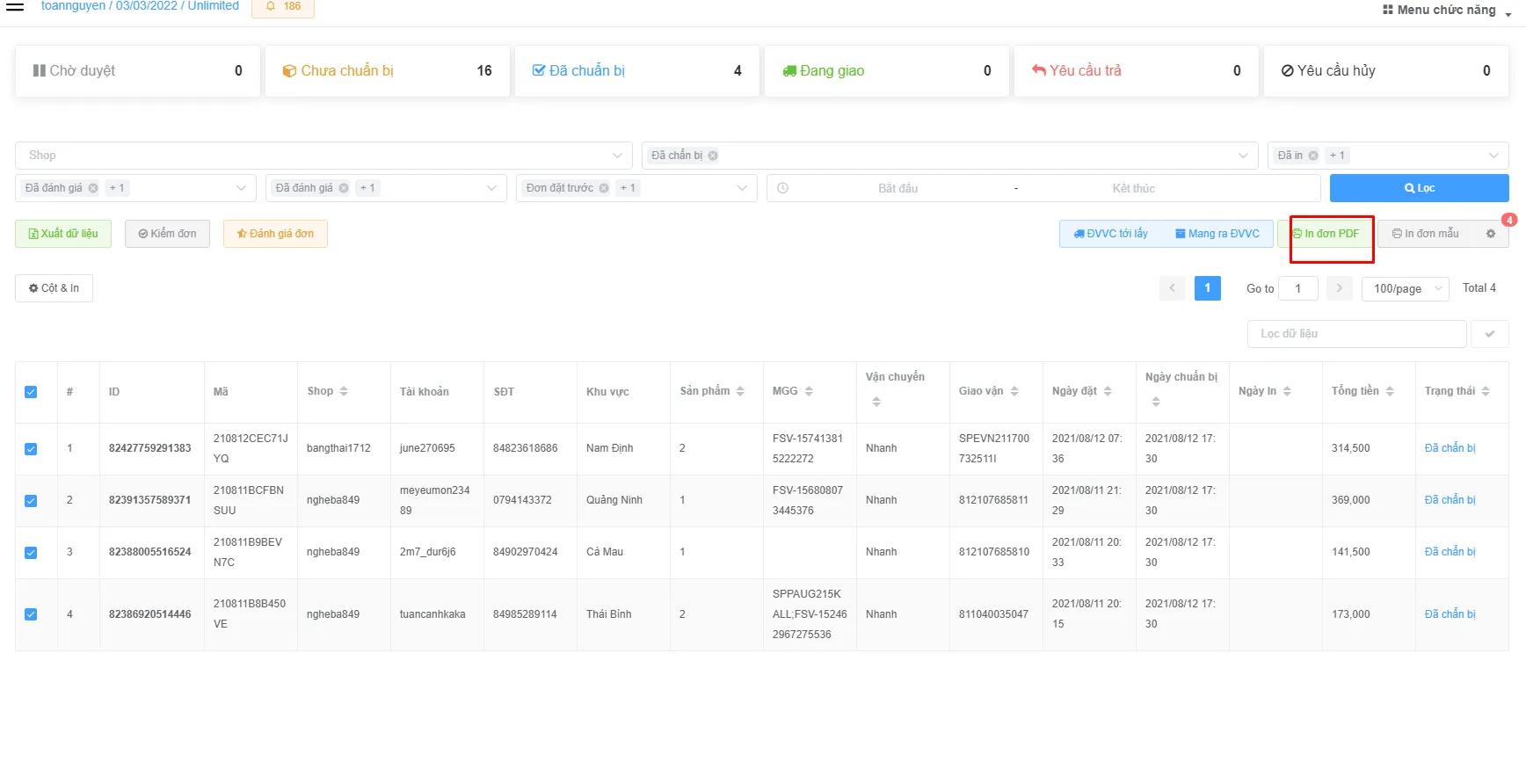This screenshot has height=784, width=1526.
Task: Open the gear settings next to In đơn mẫu
Action: 1490,234
